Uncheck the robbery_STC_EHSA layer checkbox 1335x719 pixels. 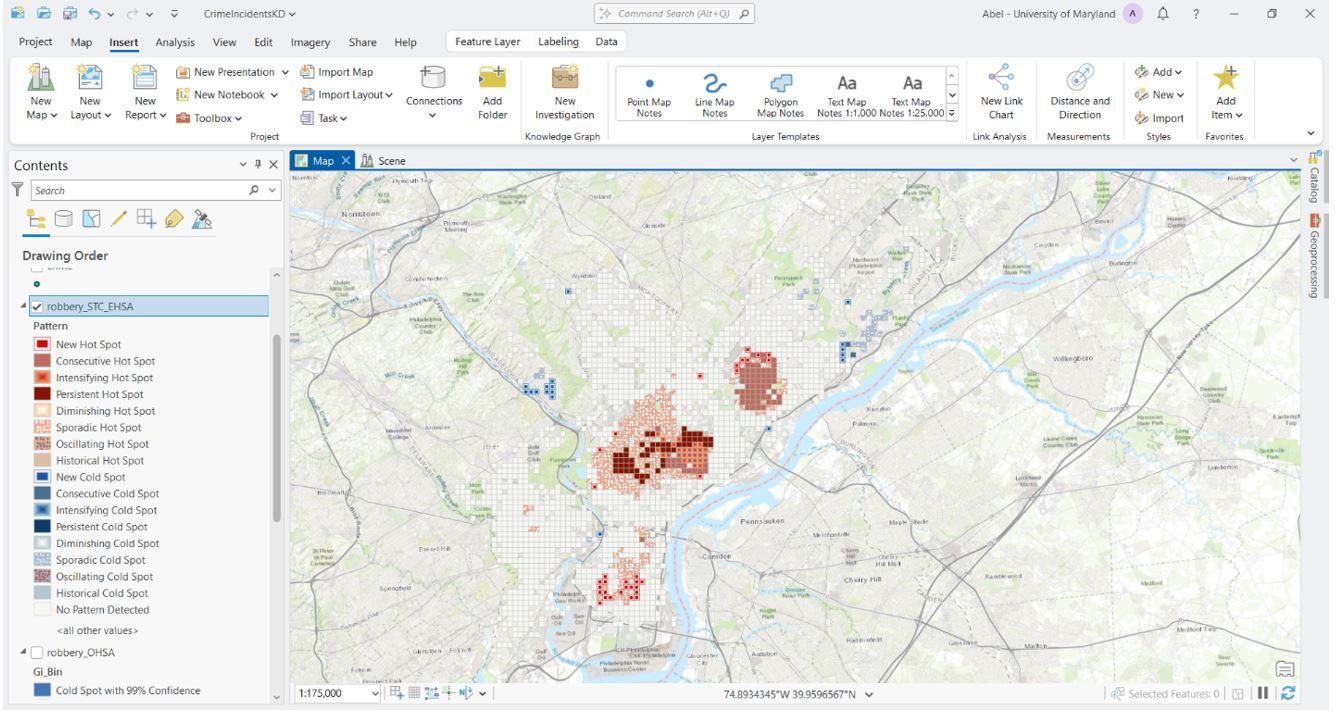click(37, 307)
